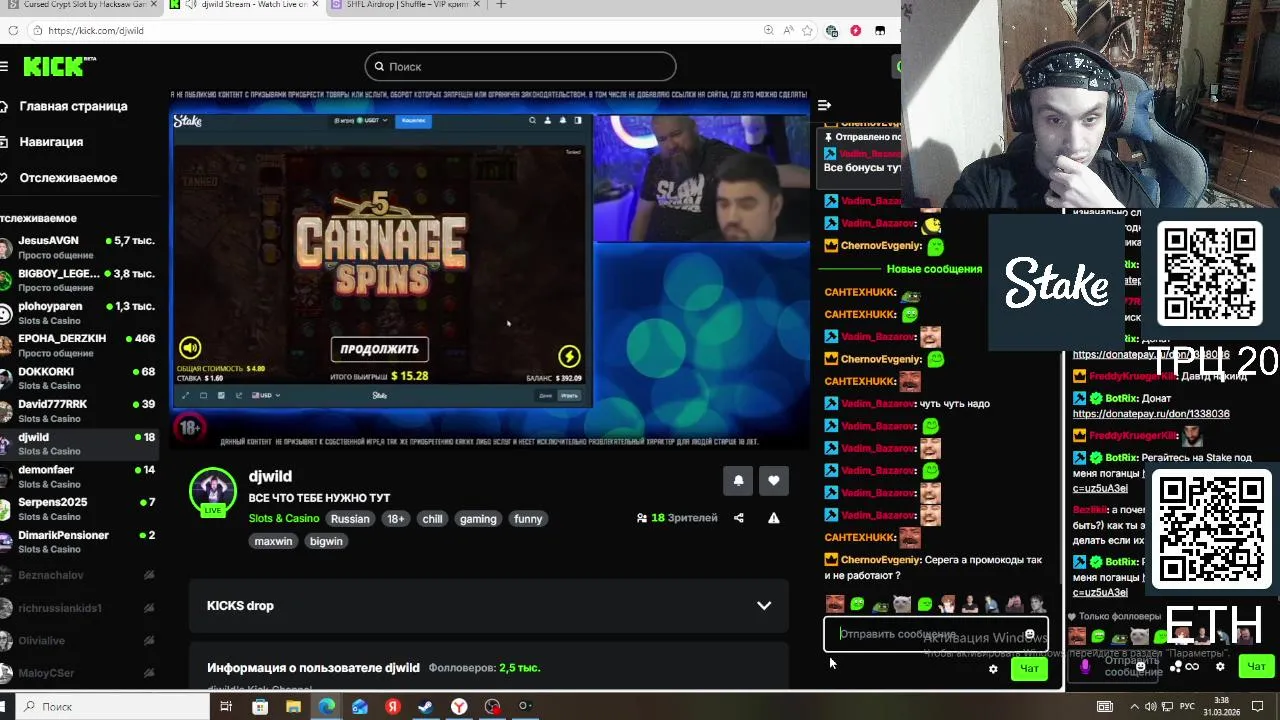The height and width of the screenshot is (720, 1280).
Task: Open Yandex Browser red Y taskbar icon
Action: (459, 706)
